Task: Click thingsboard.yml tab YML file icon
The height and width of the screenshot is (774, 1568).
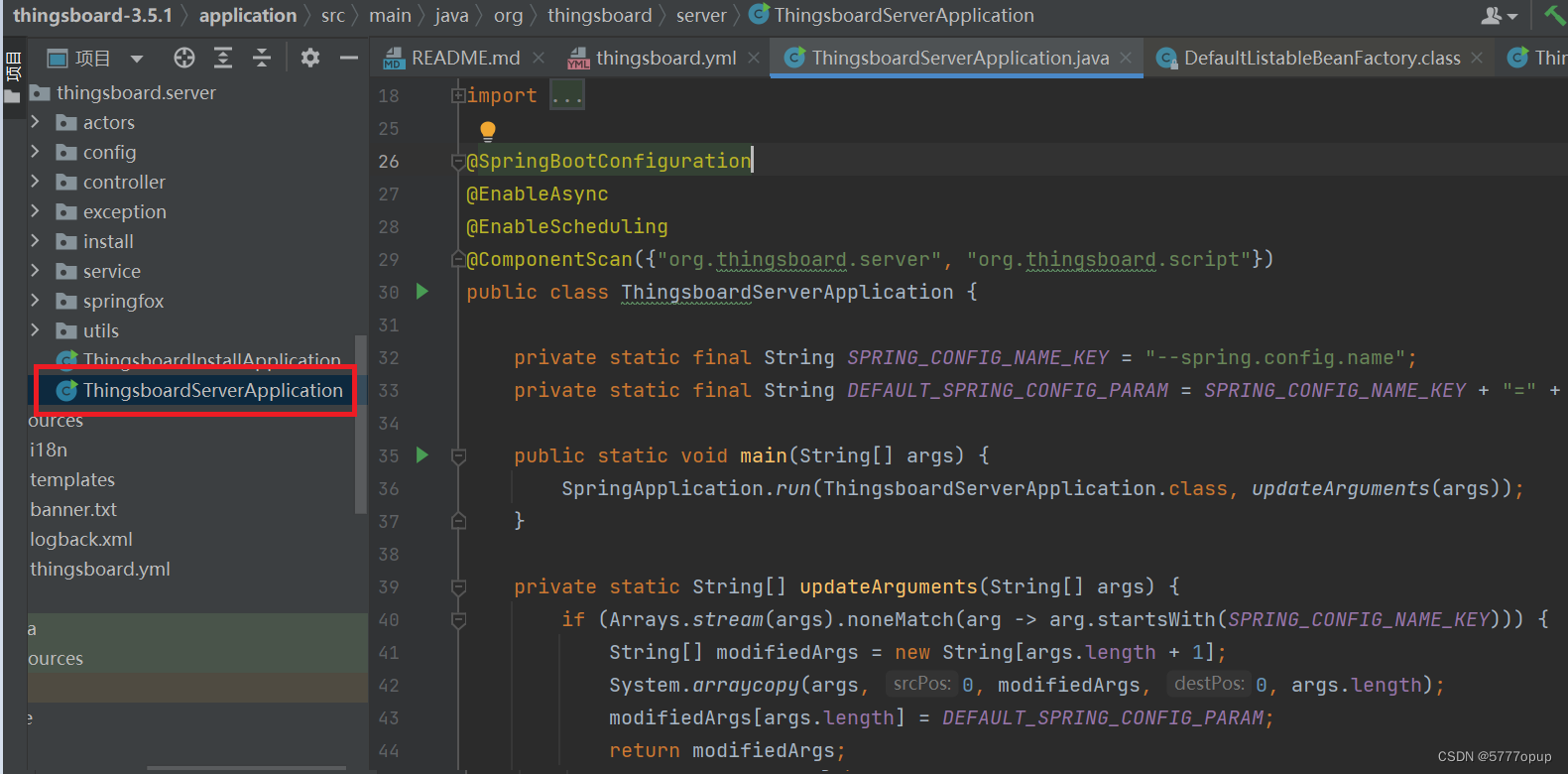Action: pos(578,60)
